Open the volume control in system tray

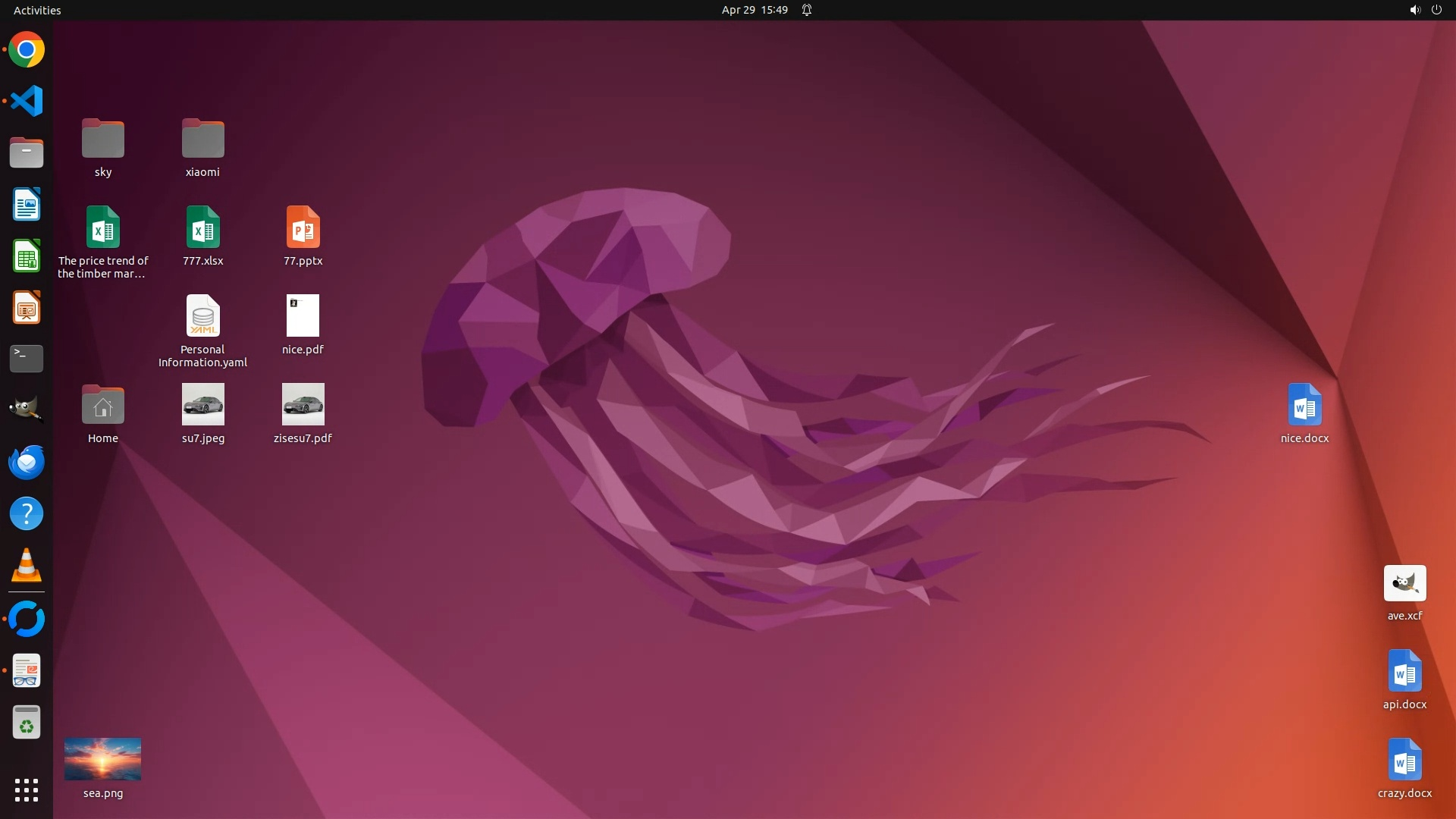1414,10
